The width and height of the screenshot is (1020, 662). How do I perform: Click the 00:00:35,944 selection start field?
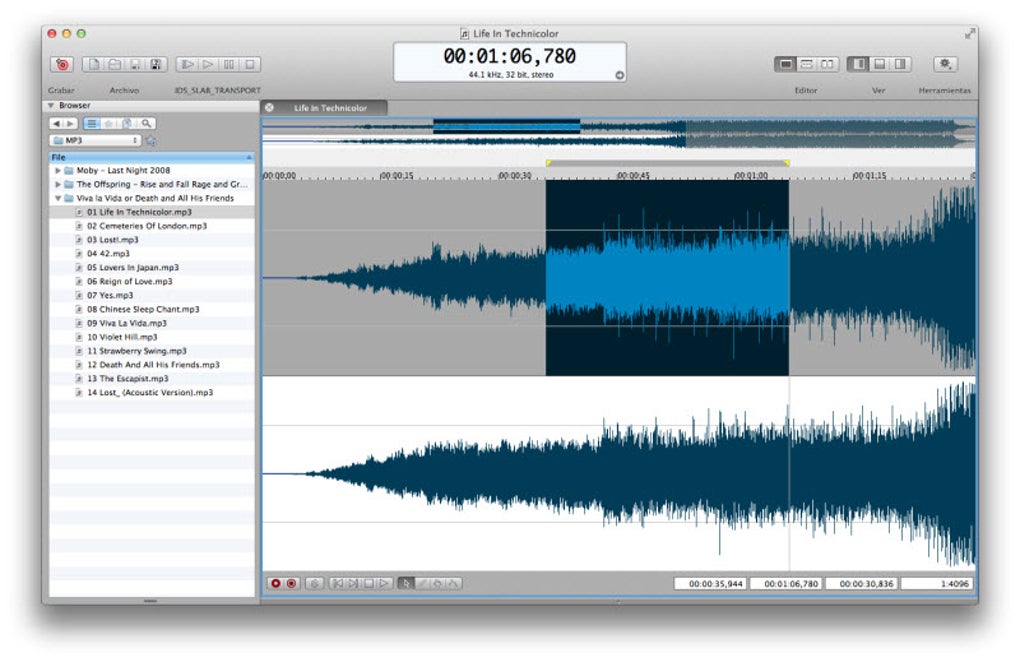(x=710, y=583)
